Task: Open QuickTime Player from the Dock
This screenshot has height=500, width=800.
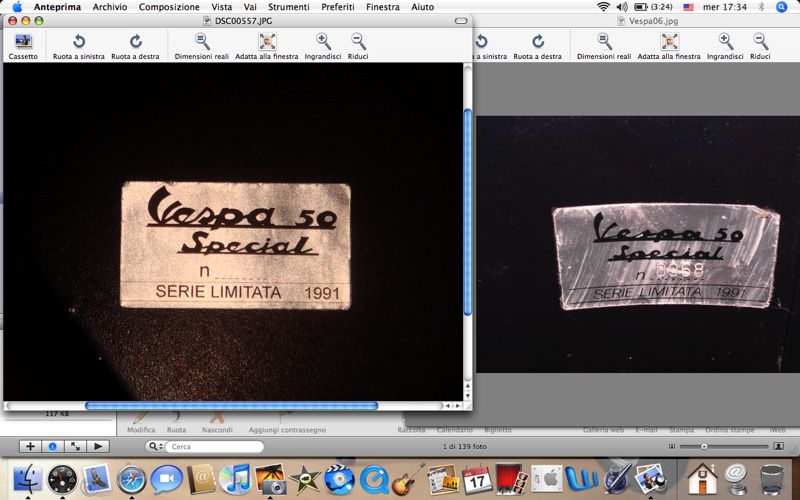Action: tap(374, 480)
